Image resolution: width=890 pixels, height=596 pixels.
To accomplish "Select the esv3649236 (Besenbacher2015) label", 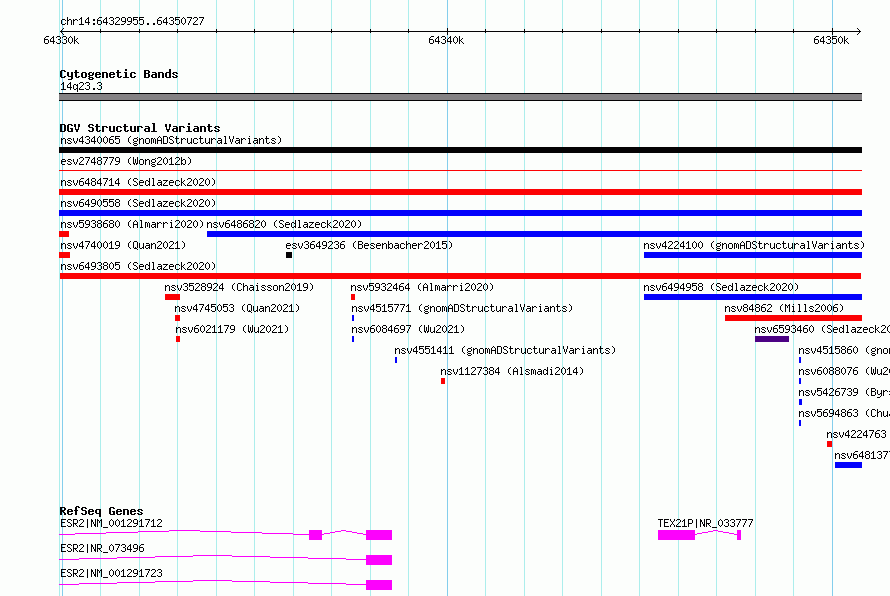I will (369, 245).
